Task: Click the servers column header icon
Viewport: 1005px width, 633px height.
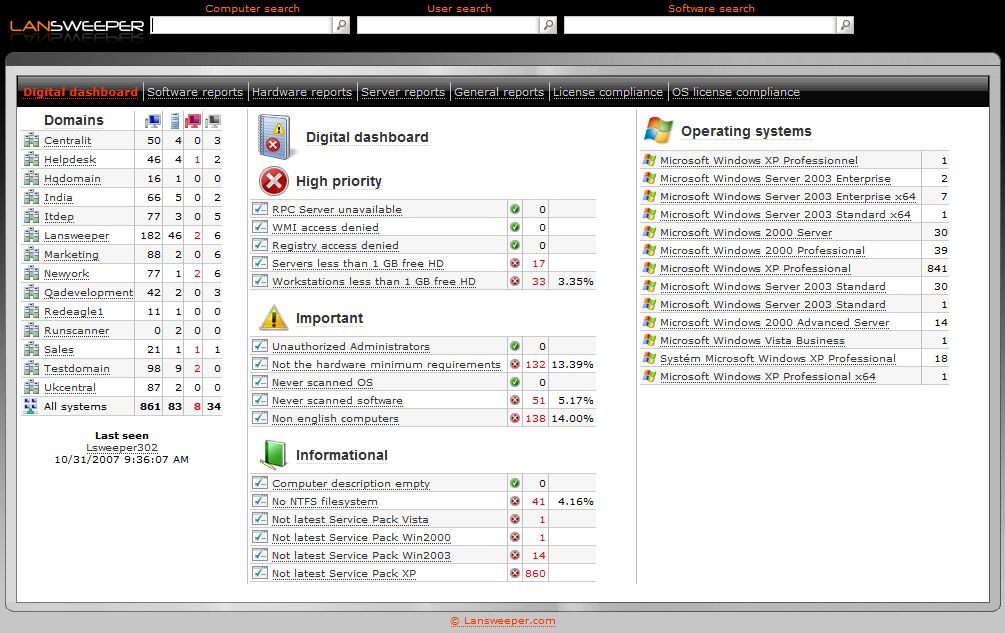Action: tap(175, 120)
